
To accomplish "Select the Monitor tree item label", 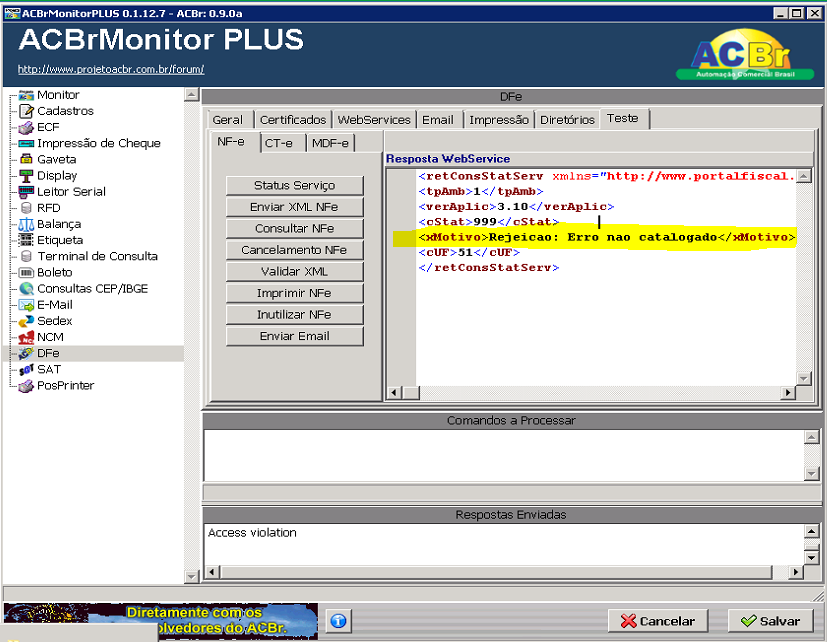I will pyautogui.click(x=58, y=95).
